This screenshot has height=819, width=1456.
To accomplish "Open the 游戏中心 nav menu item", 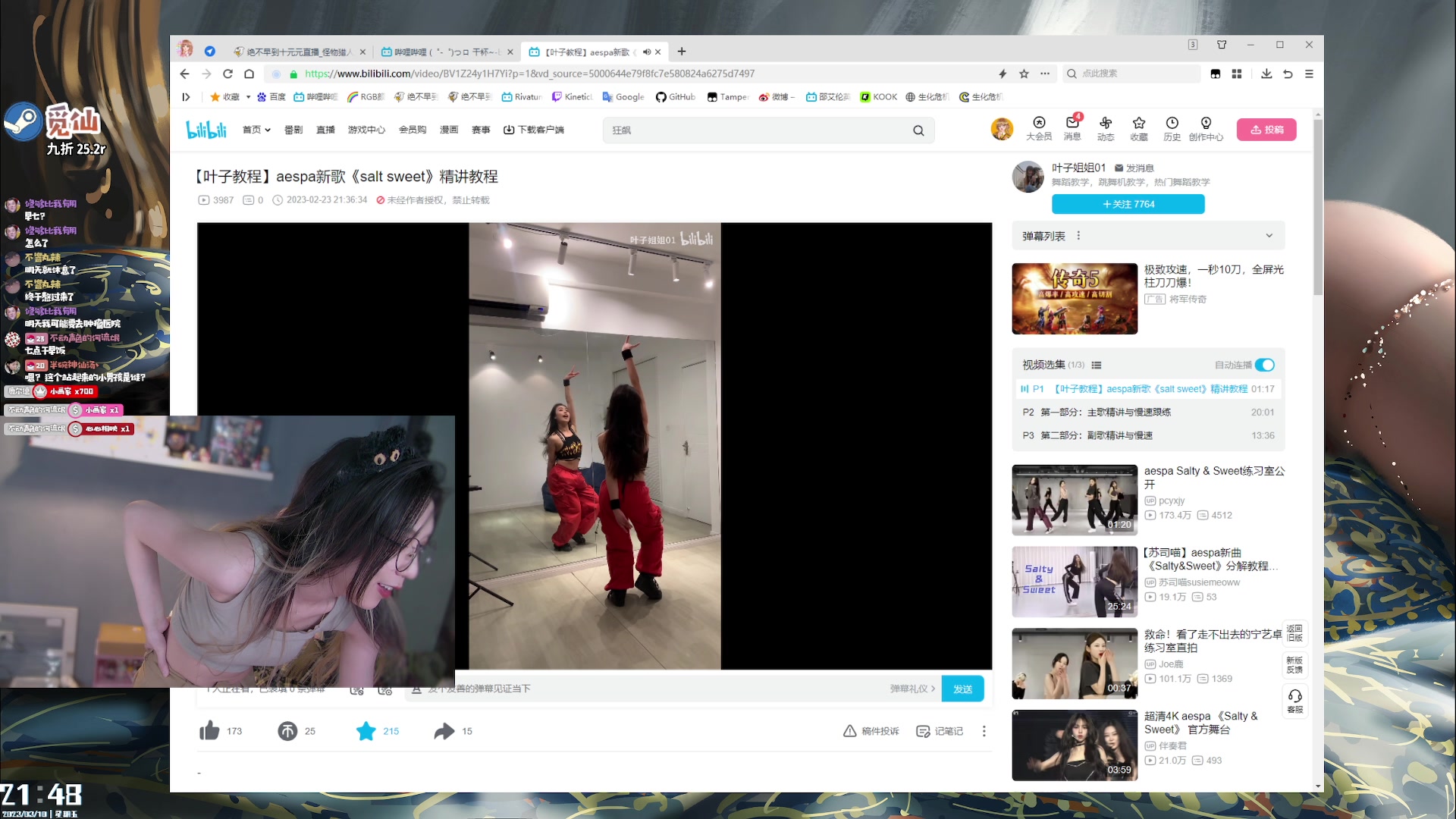I will coord(366,130).
